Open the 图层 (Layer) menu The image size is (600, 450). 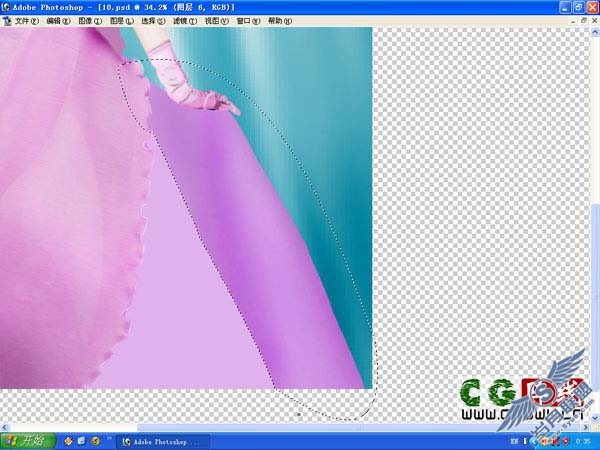122,21
